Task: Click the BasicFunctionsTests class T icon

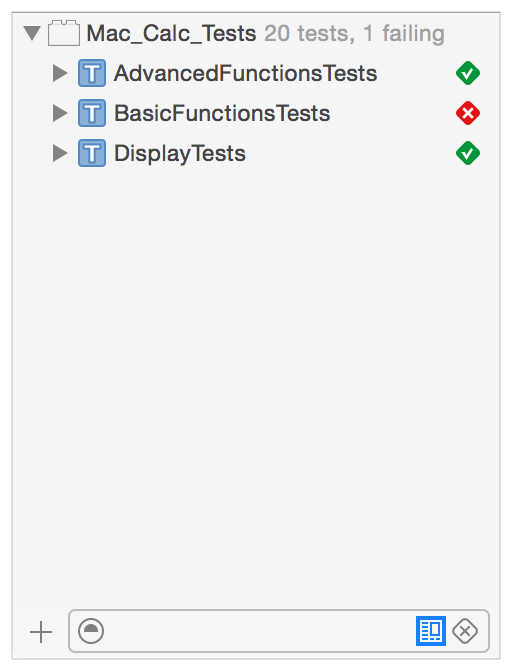Action: [92, 113]
